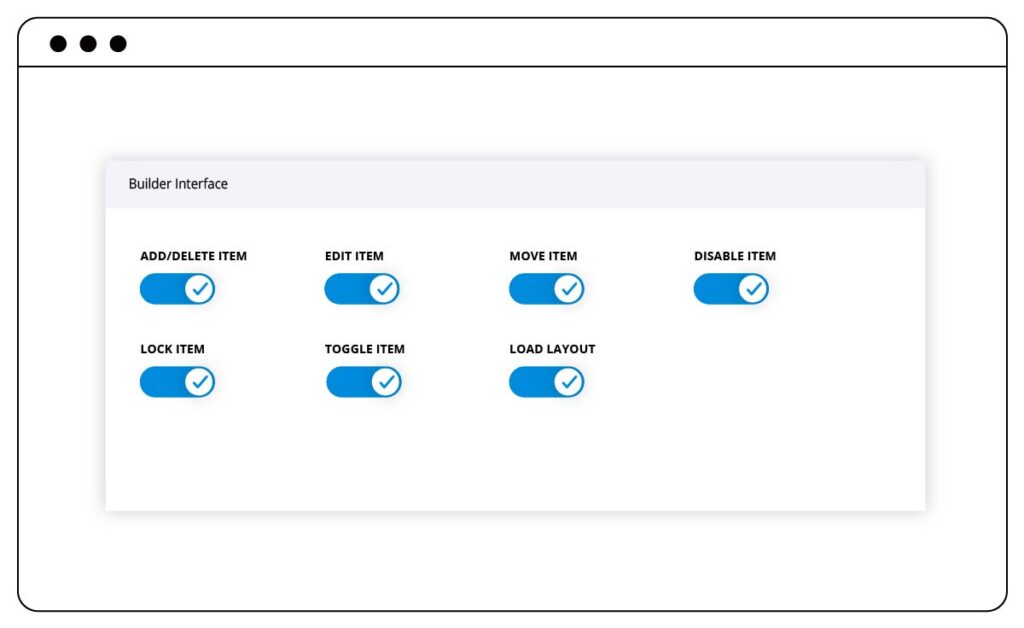The width and height of the screenshot is (1024, 628).
Task: Click the EDIT ITEM label text
Action: (x=354, y=256)
